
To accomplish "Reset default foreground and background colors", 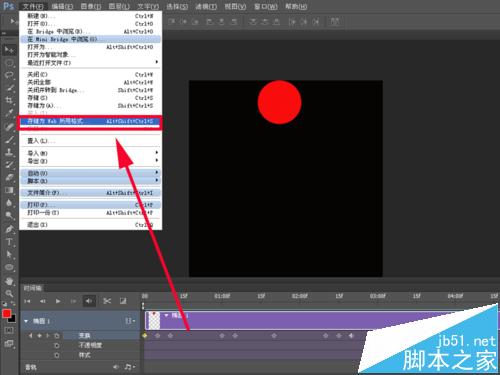I will pos(4,304).
